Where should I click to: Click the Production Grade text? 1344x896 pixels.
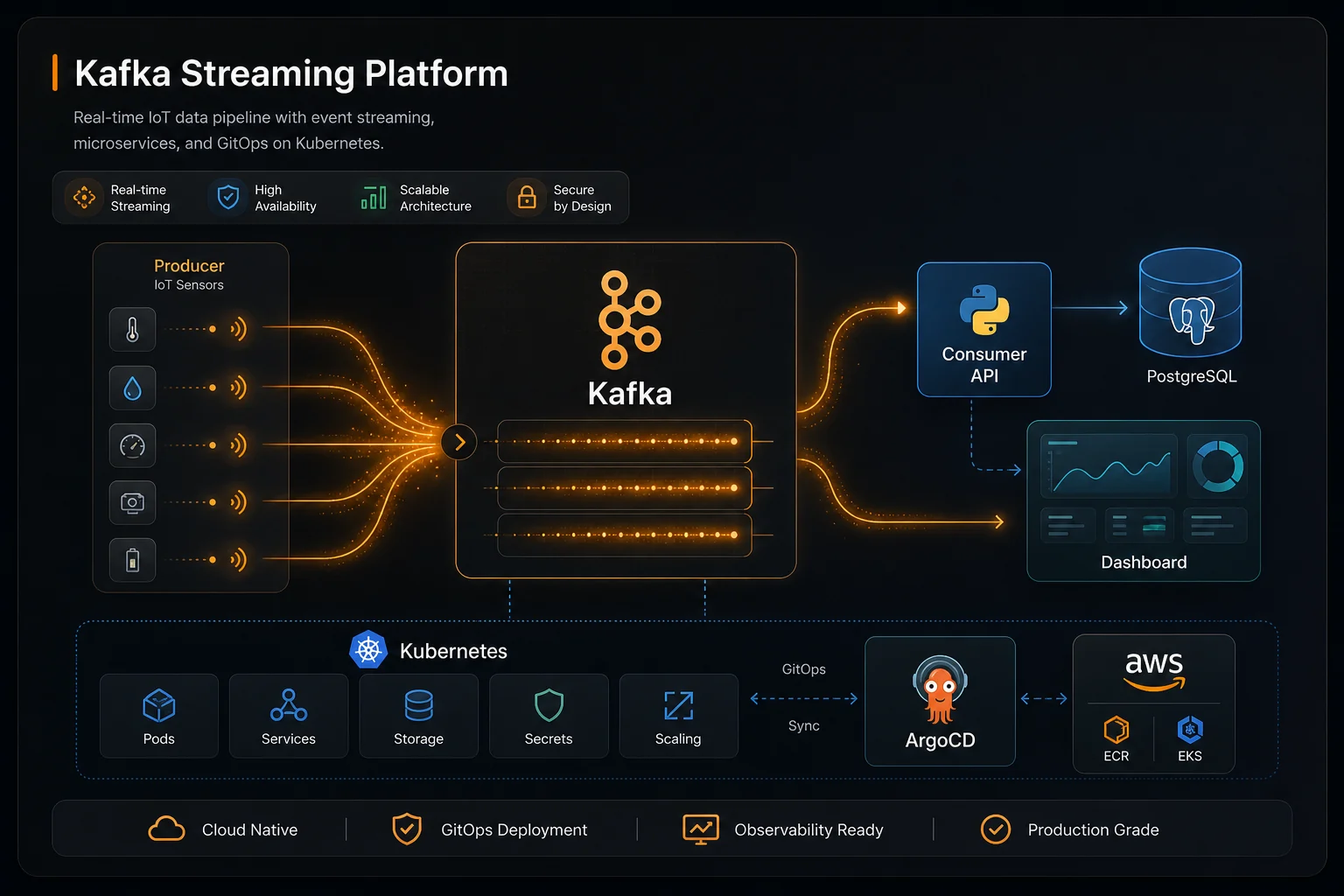point(1093,829)
